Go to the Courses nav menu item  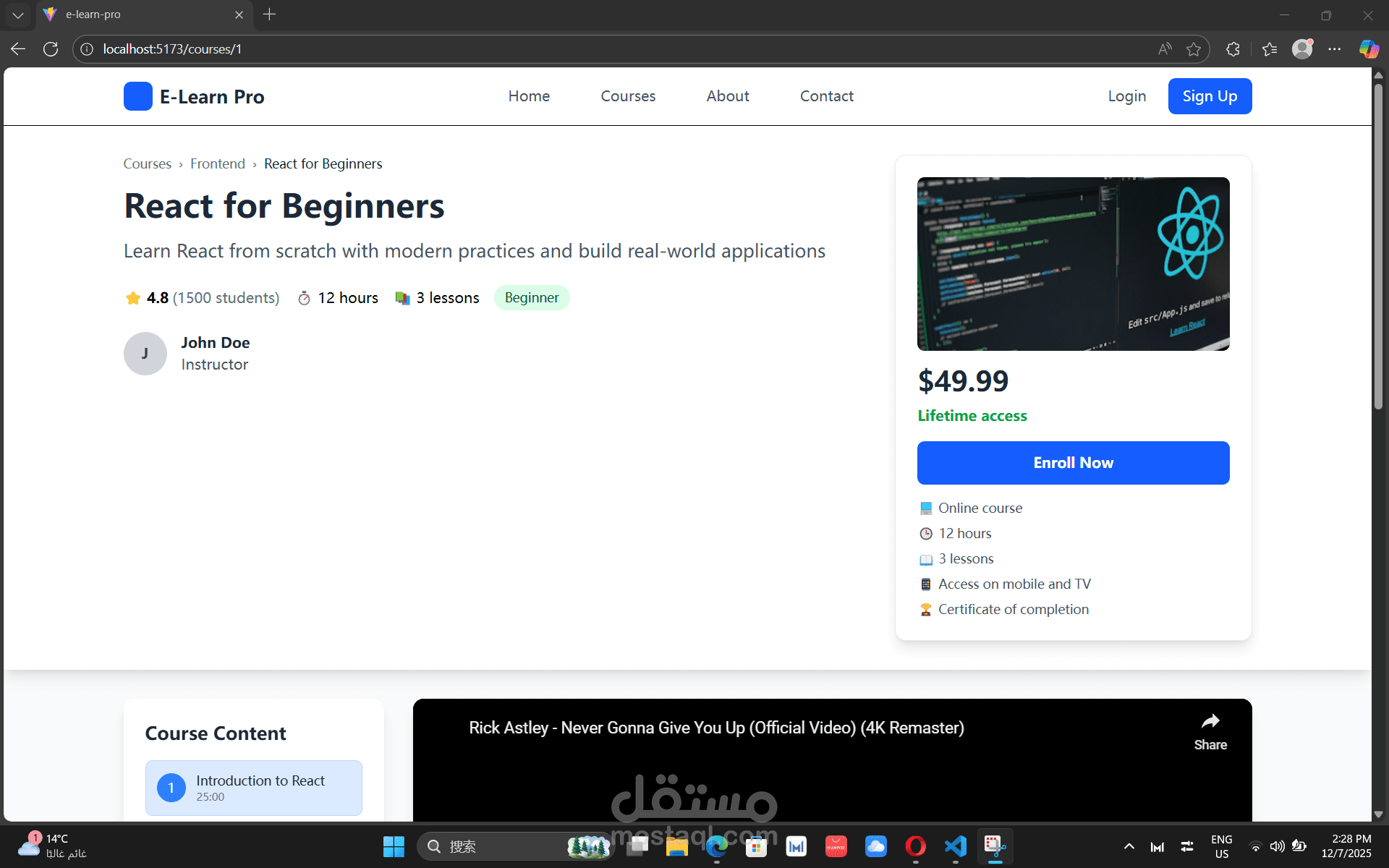[x=628, y=96]
